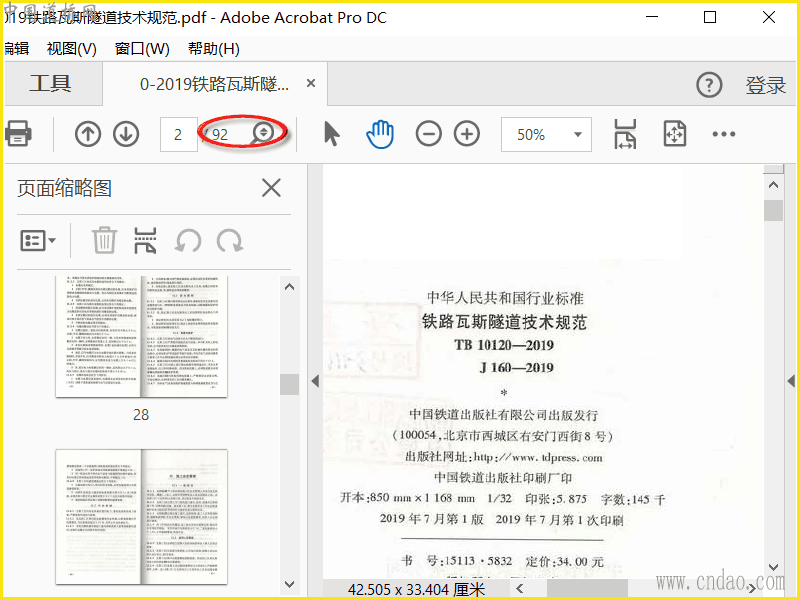800x600 pixels.
Task: Open the more tools ellipsis menu
Action: (x=724, y=134)
